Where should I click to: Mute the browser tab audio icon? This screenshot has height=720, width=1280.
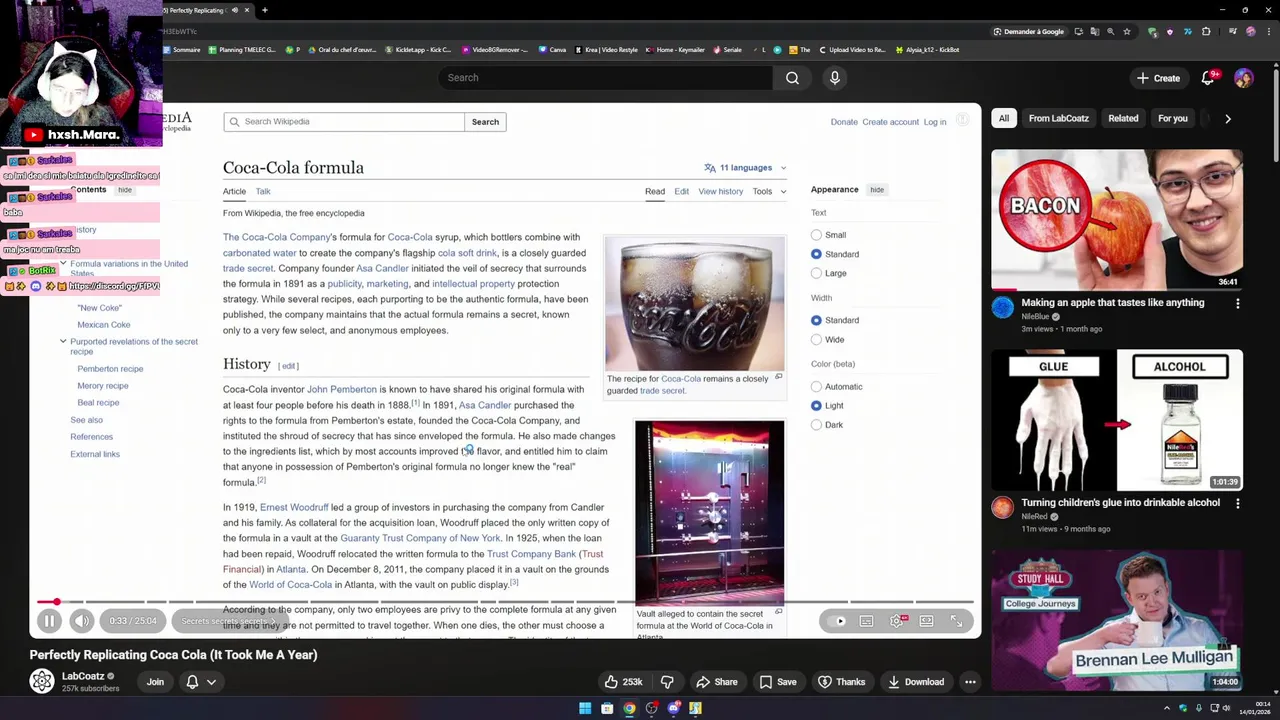235,10
